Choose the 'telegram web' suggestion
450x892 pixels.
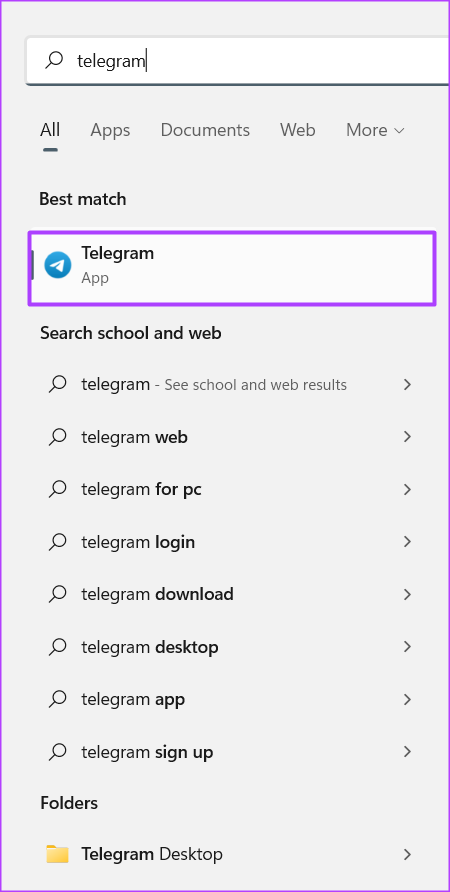[x=232, y=437]
